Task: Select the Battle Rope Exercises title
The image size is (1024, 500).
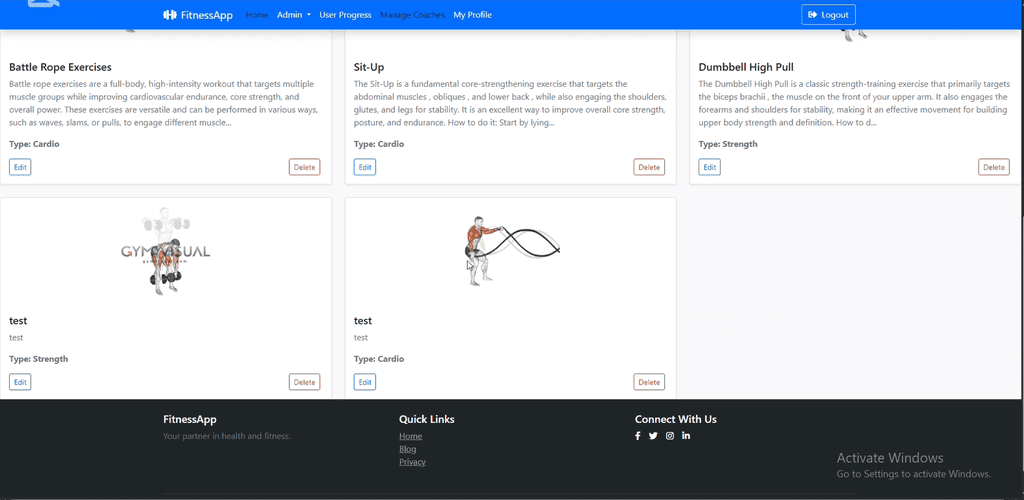Action: click(x=60, y=67)
